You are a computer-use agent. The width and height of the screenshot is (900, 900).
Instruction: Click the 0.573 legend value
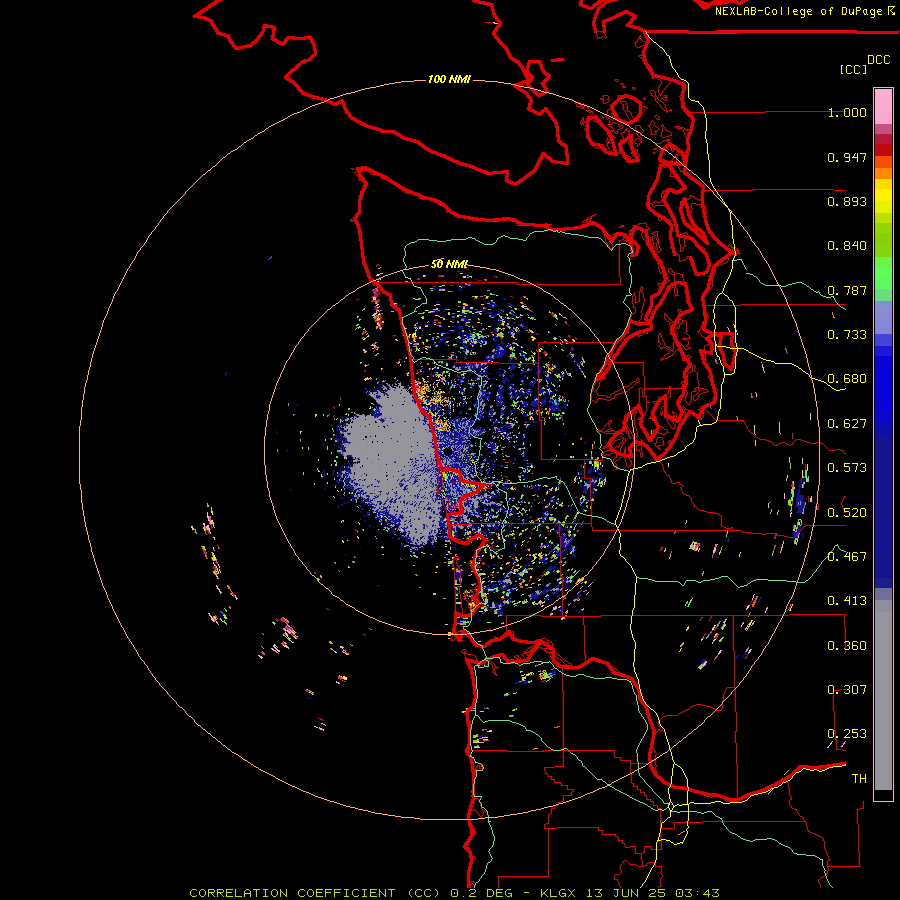click(847, 468)
